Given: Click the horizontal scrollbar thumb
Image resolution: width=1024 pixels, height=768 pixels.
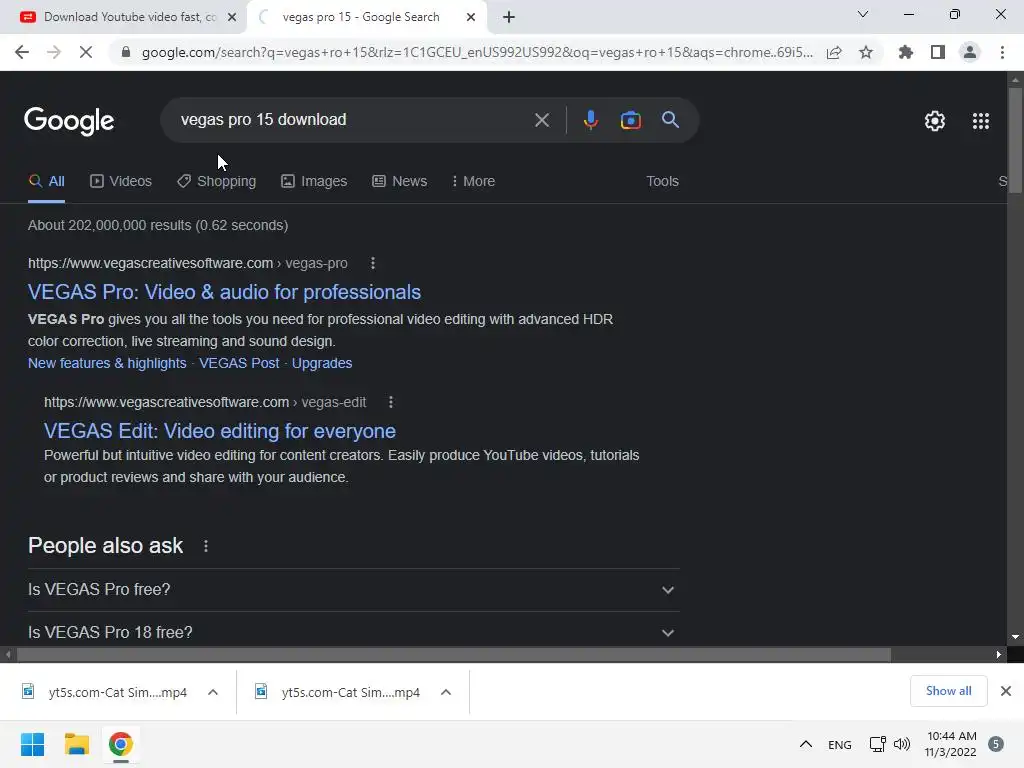Looking at the screenshot, I should coord(454,654).
